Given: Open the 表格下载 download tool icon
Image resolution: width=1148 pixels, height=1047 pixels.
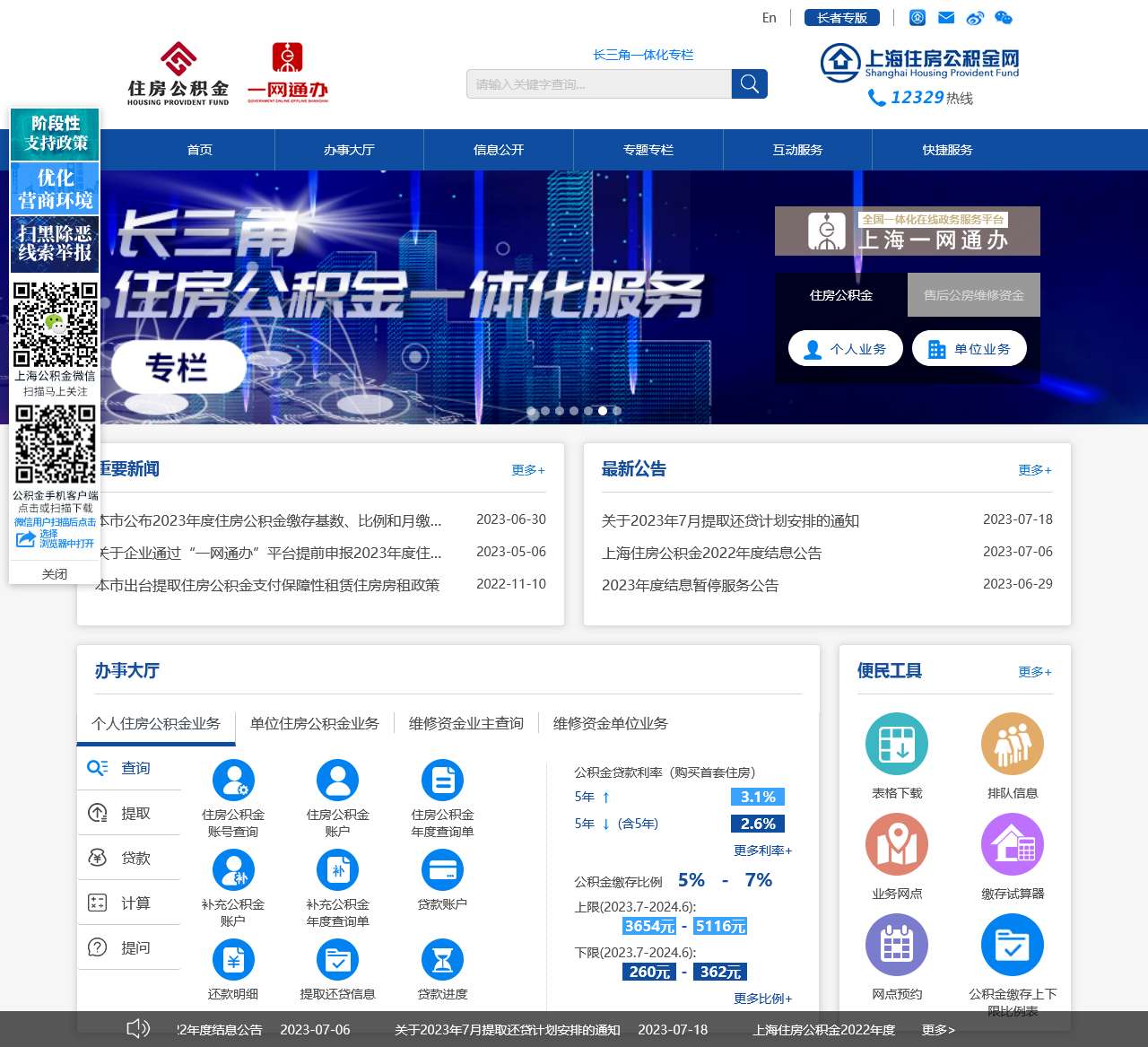Looking at the screenshot, I should click(896, 743).
